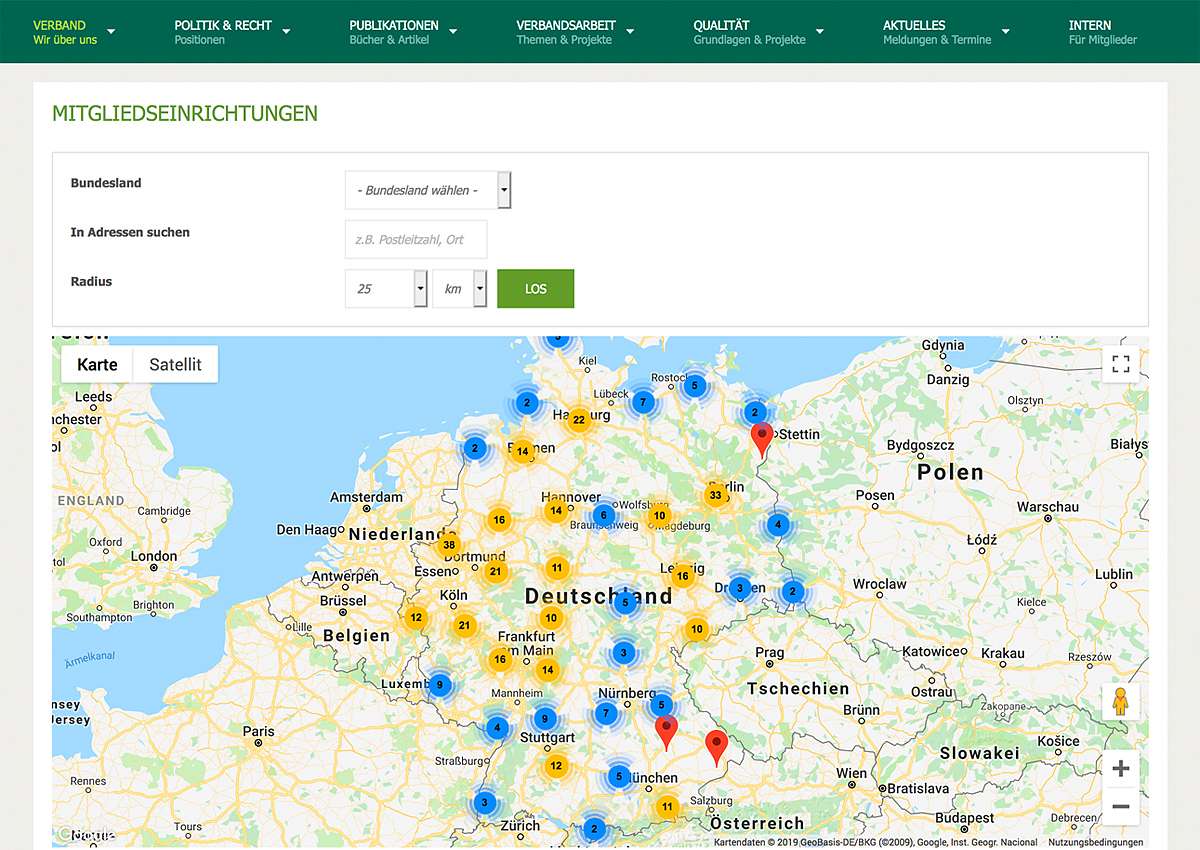Click the cluster marker 11 above Deutschland label
Viewport: 1200px width, 850px height.
click(557, 568)
